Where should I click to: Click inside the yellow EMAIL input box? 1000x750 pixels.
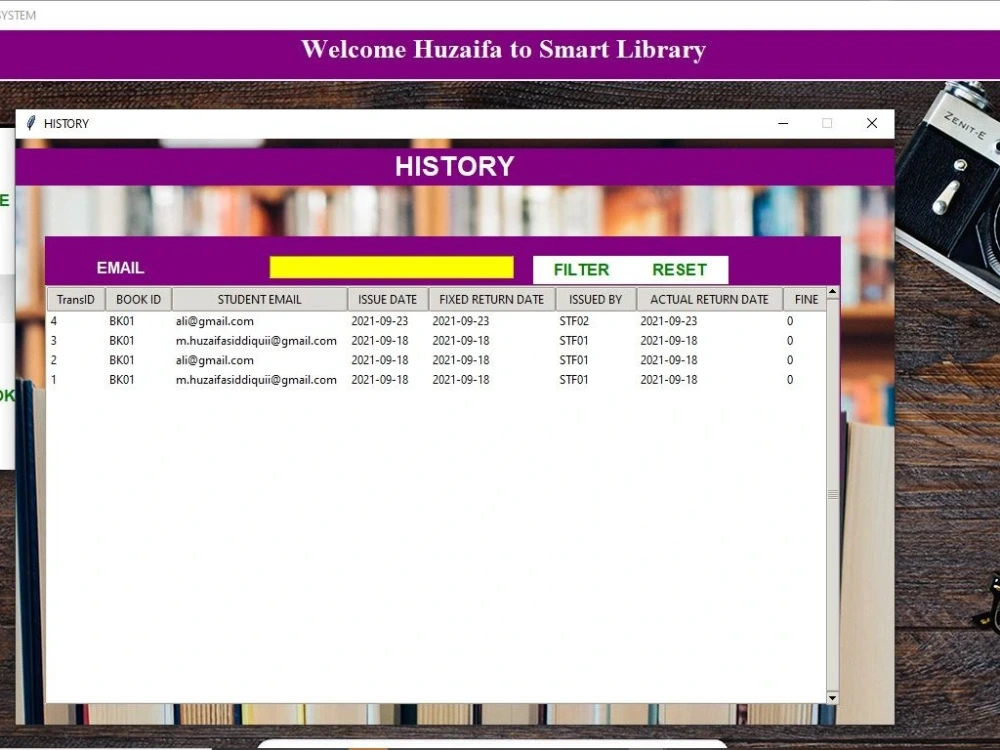click(390, 265)
